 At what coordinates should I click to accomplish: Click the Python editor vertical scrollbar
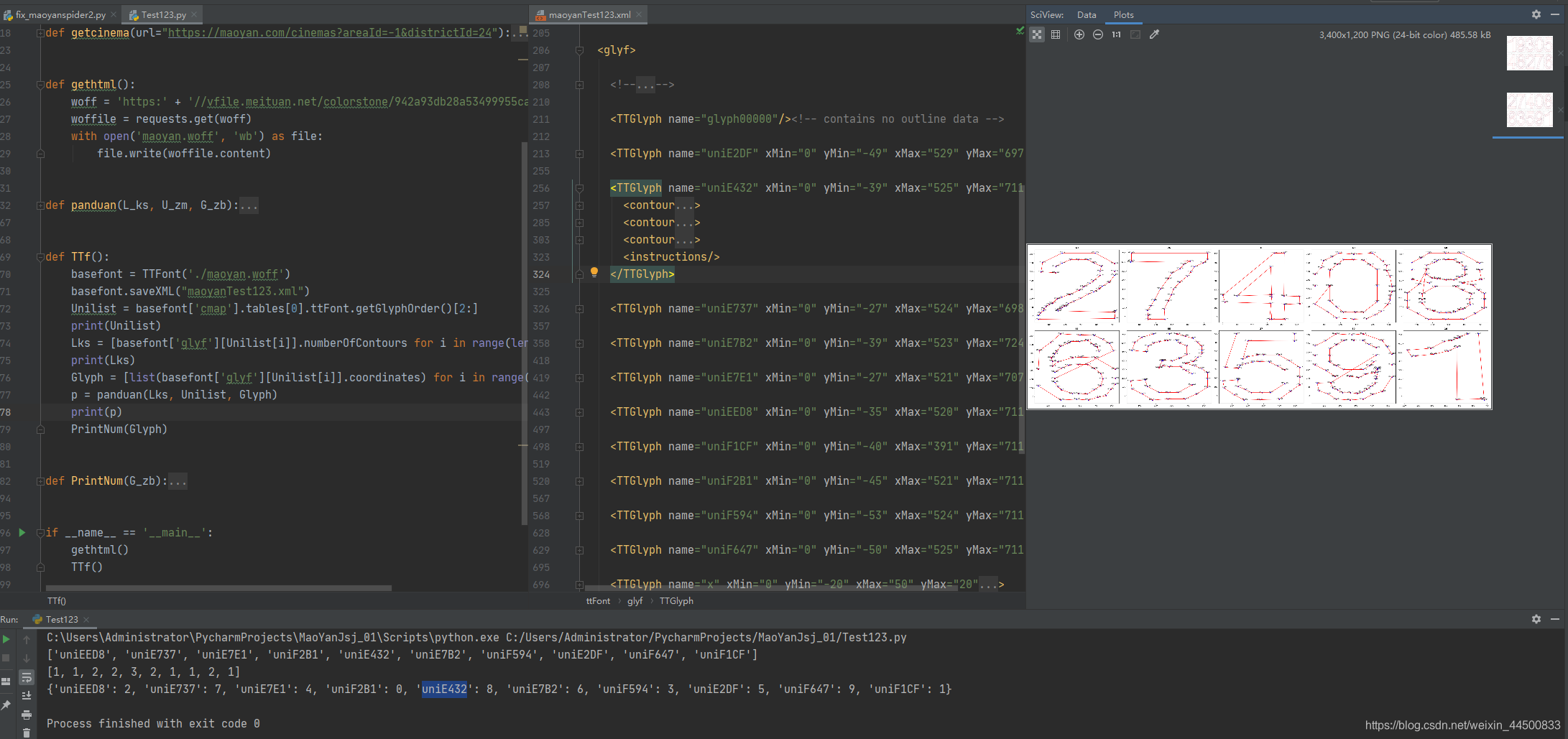coord(525,333)
